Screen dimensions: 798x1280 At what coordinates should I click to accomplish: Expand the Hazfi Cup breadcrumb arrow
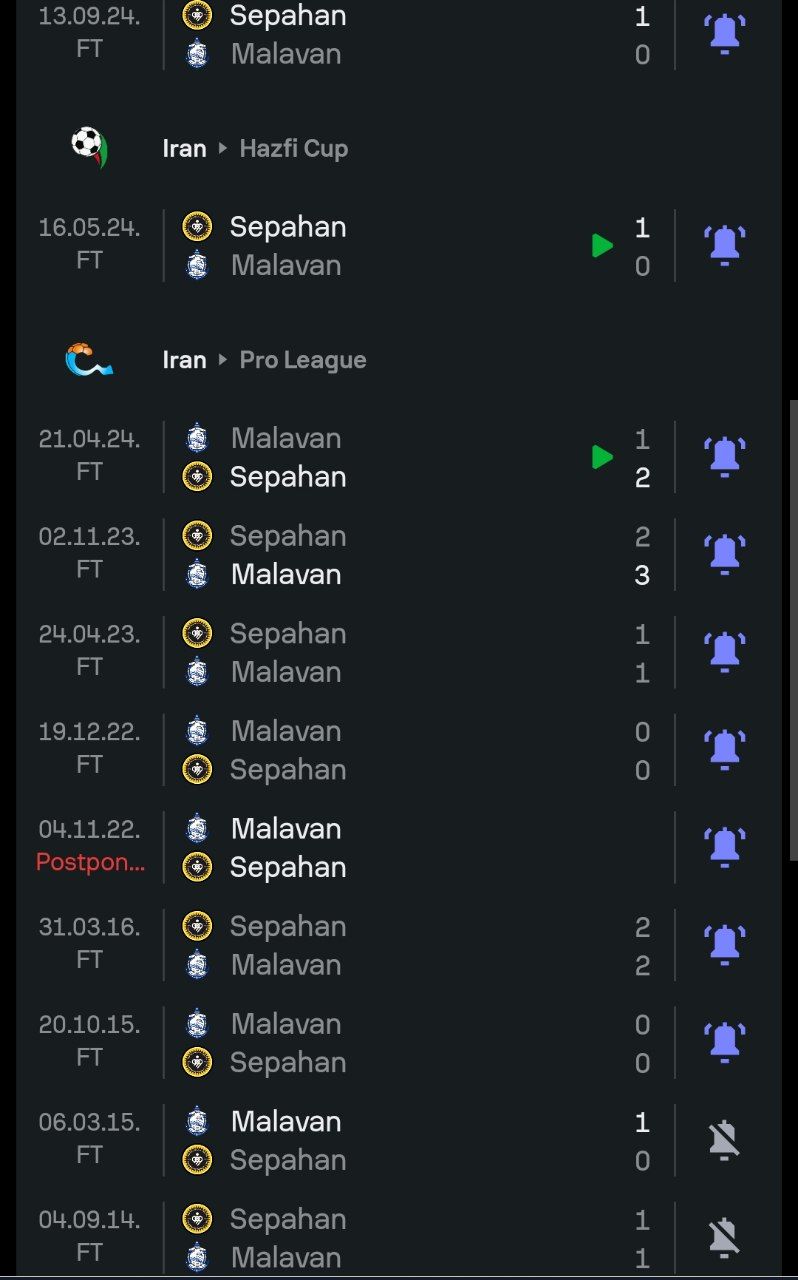tap(223, 148)
